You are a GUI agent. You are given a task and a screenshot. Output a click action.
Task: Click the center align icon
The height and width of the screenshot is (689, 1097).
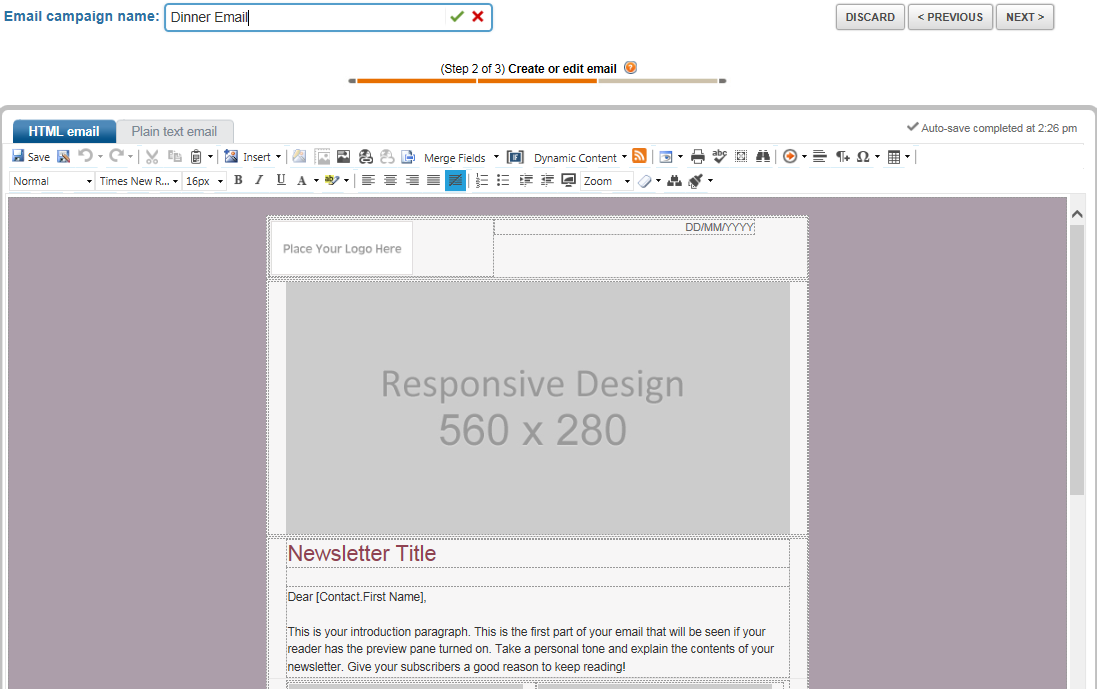(x=390, y=181)
